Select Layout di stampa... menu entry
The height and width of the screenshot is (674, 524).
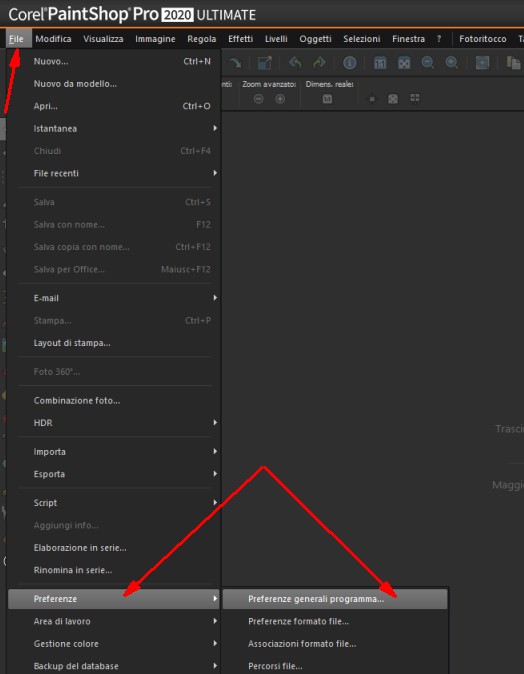[x=114, y=343]
